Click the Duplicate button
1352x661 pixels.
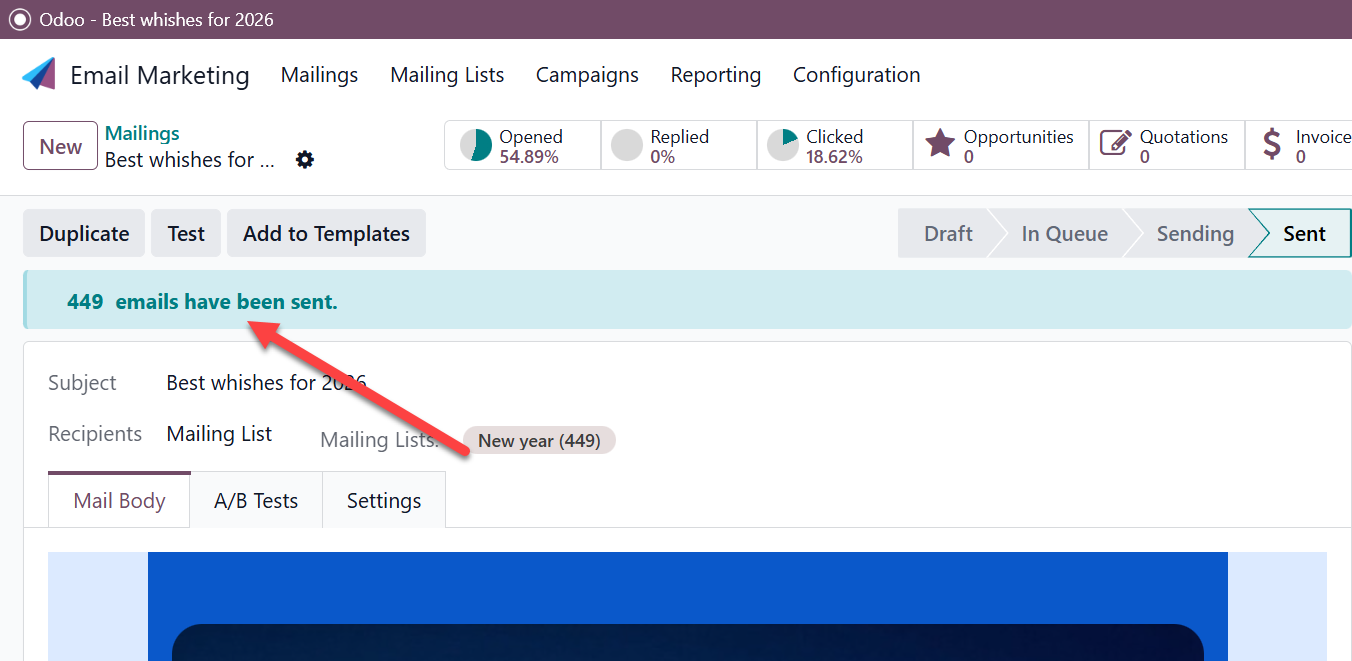(x=84, y=234)
